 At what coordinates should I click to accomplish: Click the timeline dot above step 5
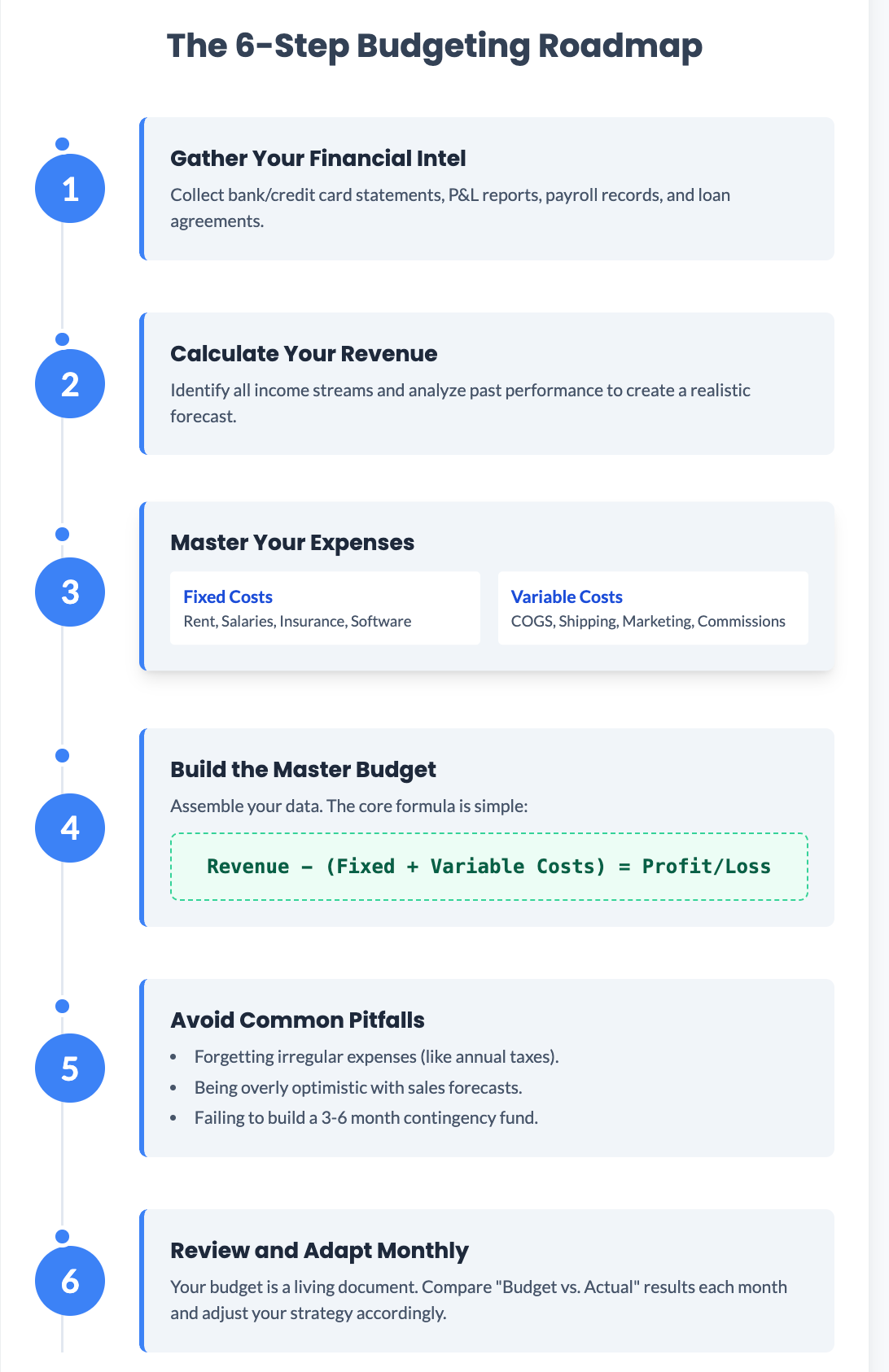[62, 1007]
